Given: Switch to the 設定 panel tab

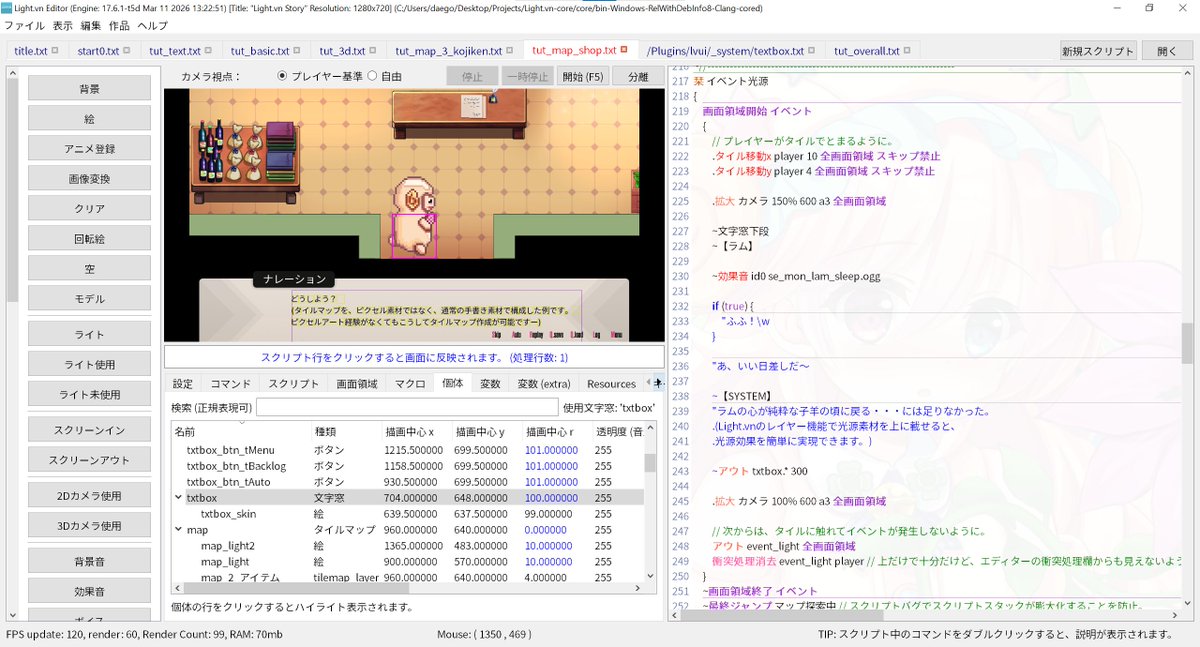Looking at the screenshot, I should tap(183, 384).
